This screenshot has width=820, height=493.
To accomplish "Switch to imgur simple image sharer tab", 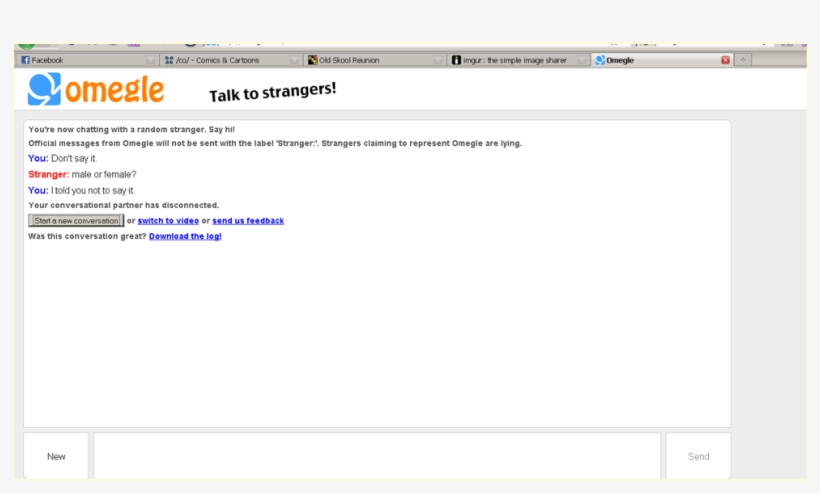I will (518, 60).
